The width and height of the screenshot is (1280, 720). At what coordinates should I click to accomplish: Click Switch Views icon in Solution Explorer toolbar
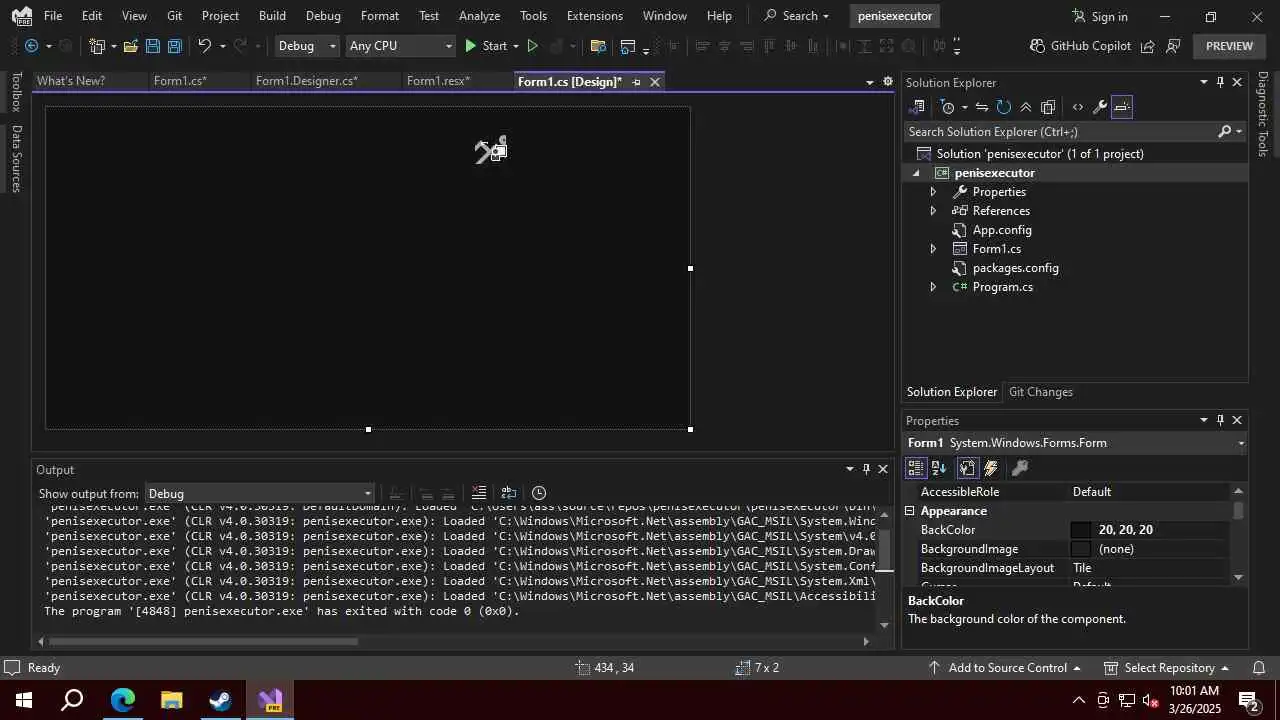(x=917, y=107)
